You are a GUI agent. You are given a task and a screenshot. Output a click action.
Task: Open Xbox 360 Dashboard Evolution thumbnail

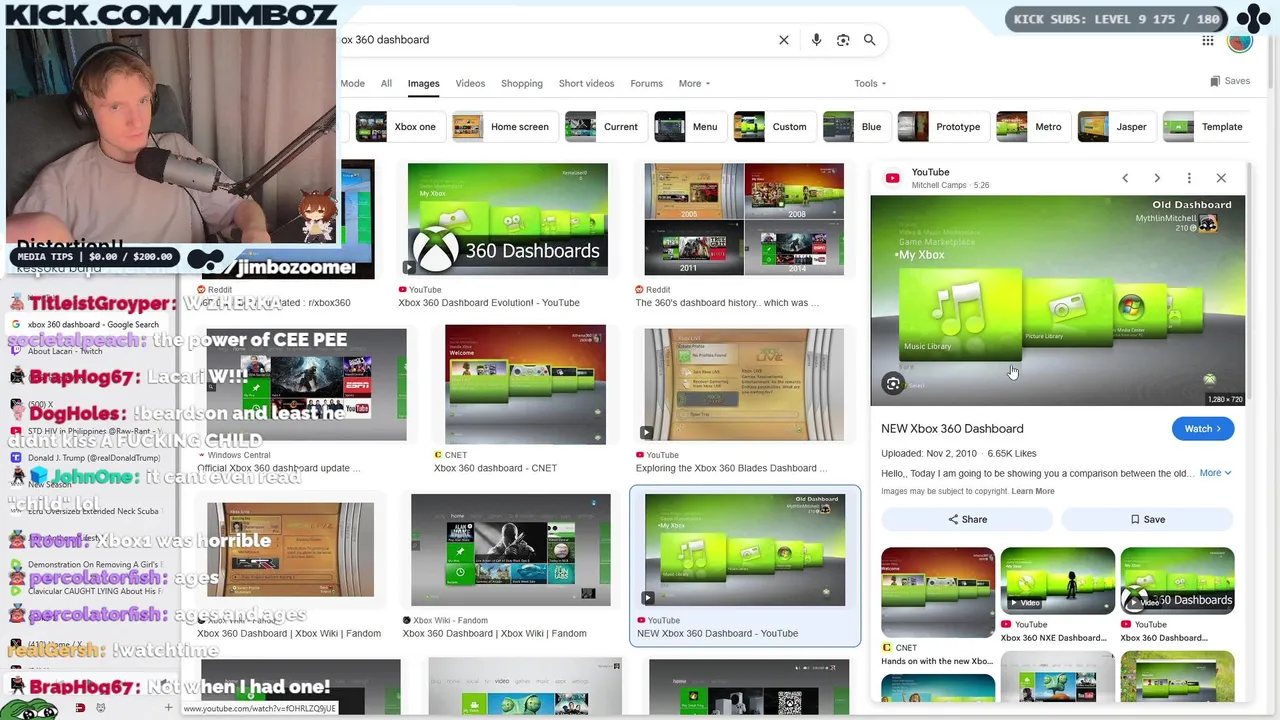pyautogui.click(x=508, y=219)
